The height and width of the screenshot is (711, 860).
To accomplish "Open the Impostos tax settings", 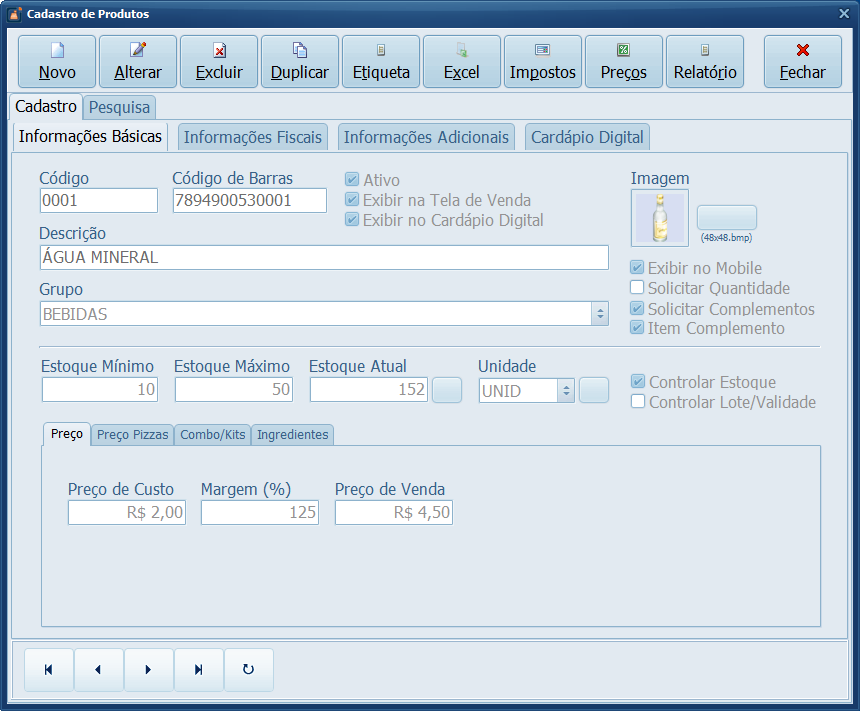I will [x=543, y=62].
